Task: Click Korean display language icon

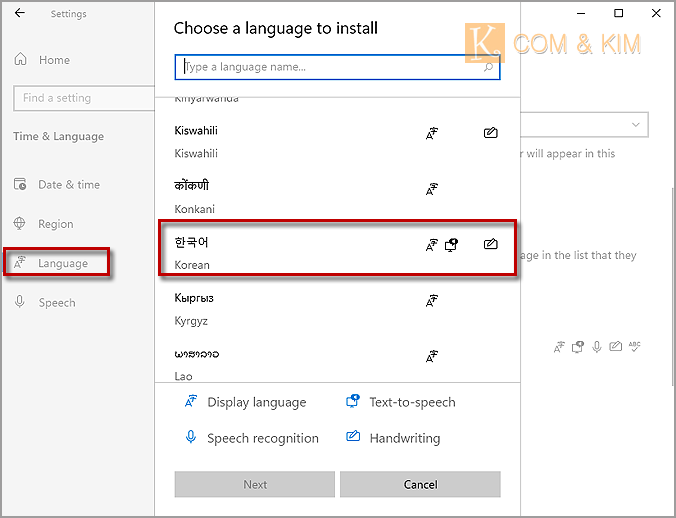Action: [432, 245]
